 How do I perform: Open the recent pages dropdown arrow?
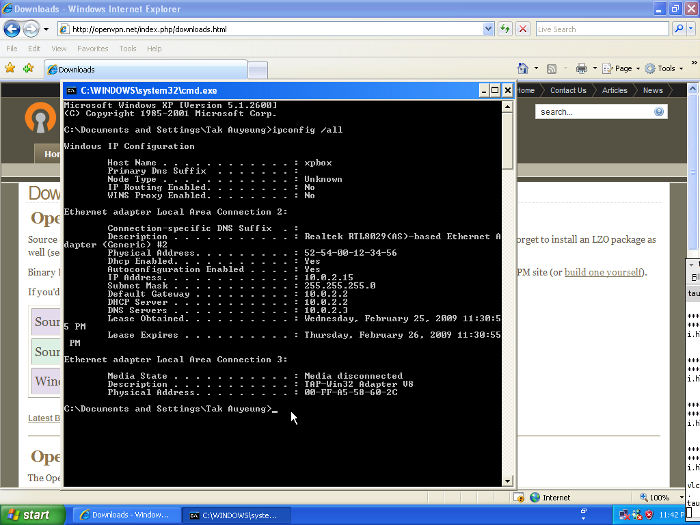pos(46,29)
